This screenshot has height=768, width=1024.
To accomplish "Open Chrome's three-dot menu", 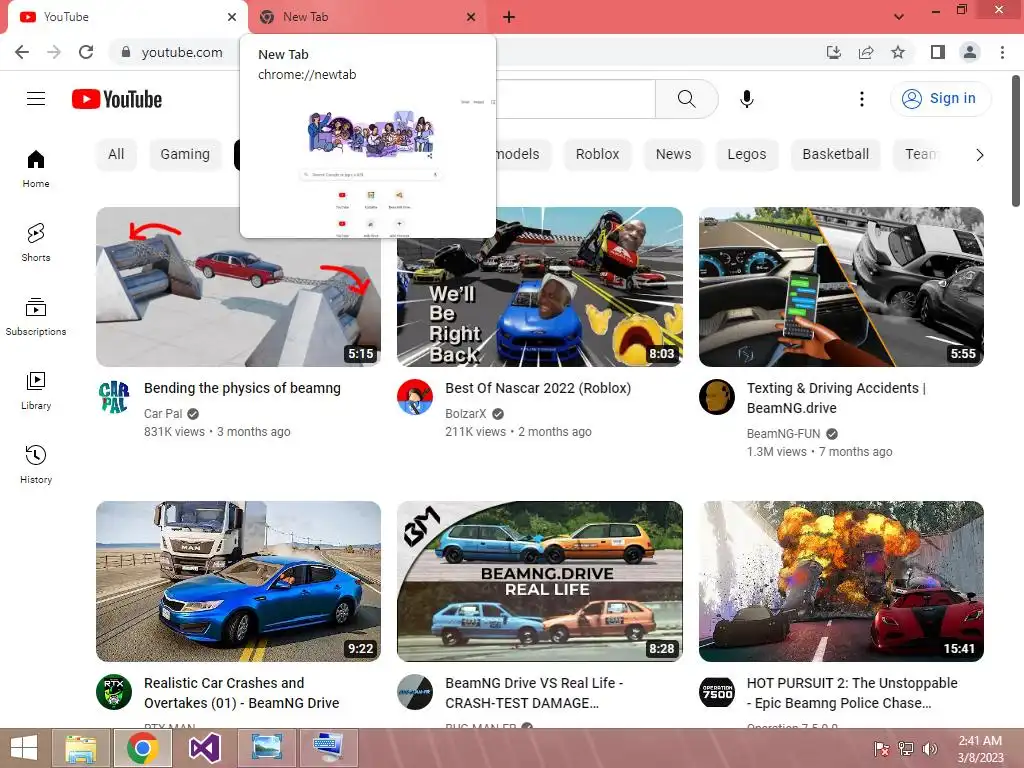I will tap(1002, 52).
